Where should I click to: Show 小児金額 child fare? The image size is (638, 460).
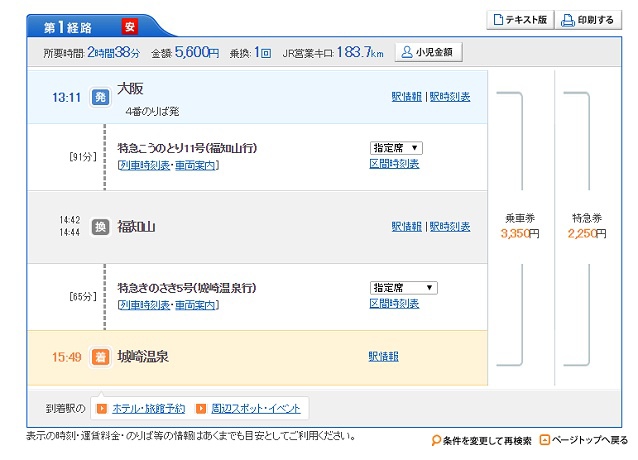click(x=428, y=52)
